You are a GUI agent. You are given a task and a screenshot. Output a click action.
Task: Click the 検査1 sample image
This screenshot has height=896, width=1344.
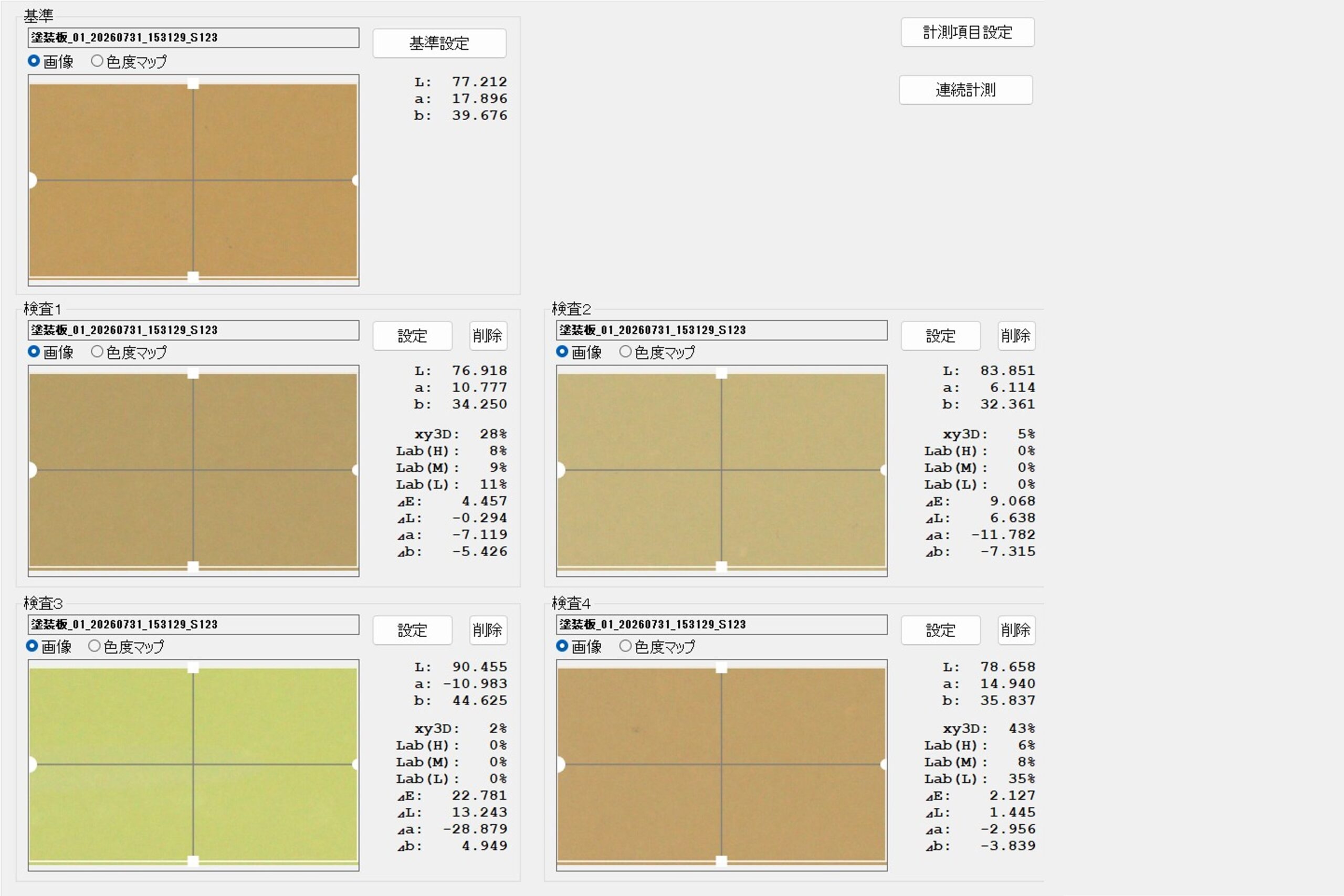(x=193, y=470)
